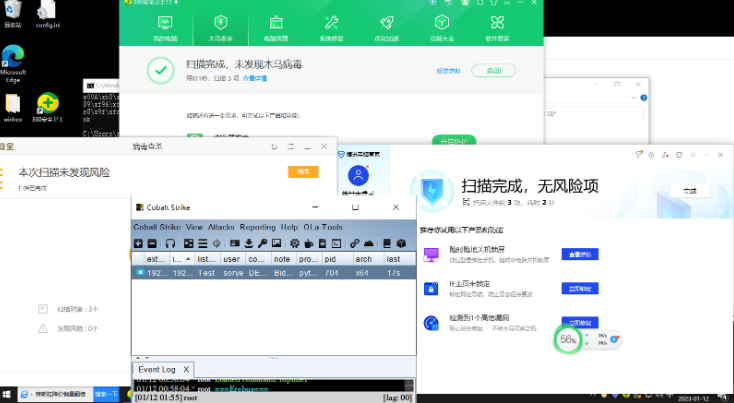734x403 pixels.
Task: Switch to session table view icon
Action: tap(202, 243)
